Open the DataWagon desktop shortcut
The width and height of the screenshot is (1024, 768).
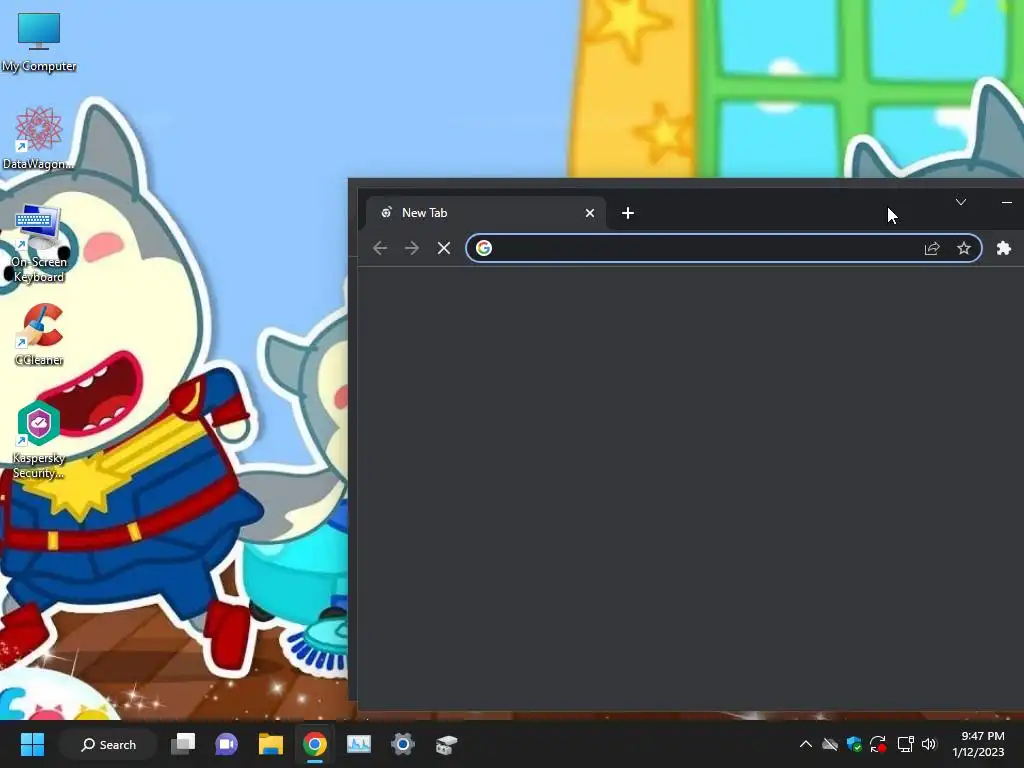pos(38,138)
